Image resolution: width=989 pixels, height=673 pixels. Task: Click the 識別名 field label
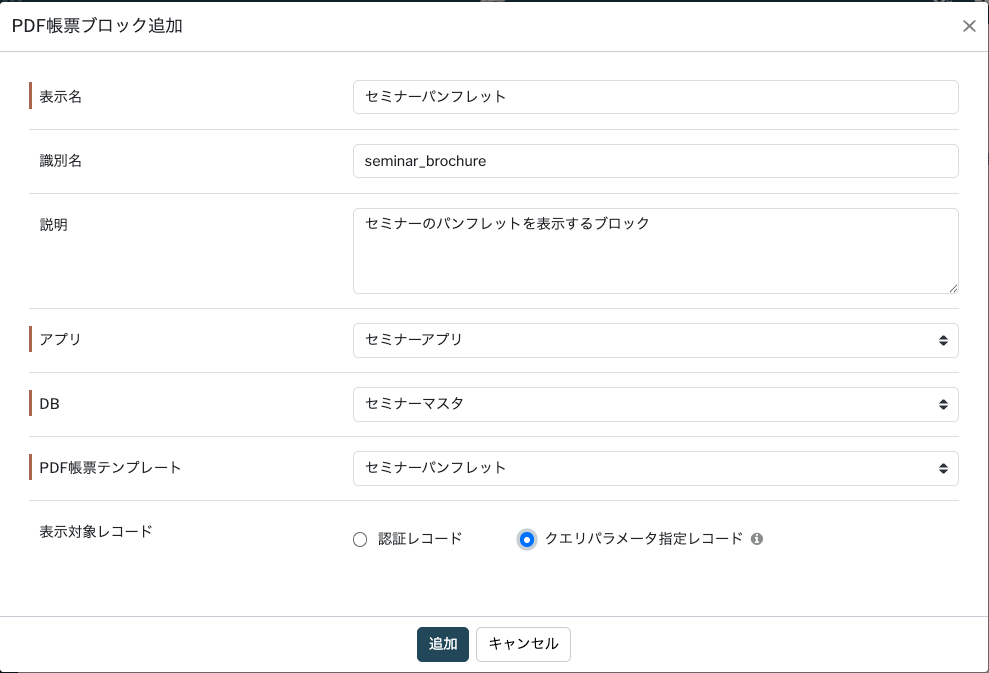(x=60, y=161)
